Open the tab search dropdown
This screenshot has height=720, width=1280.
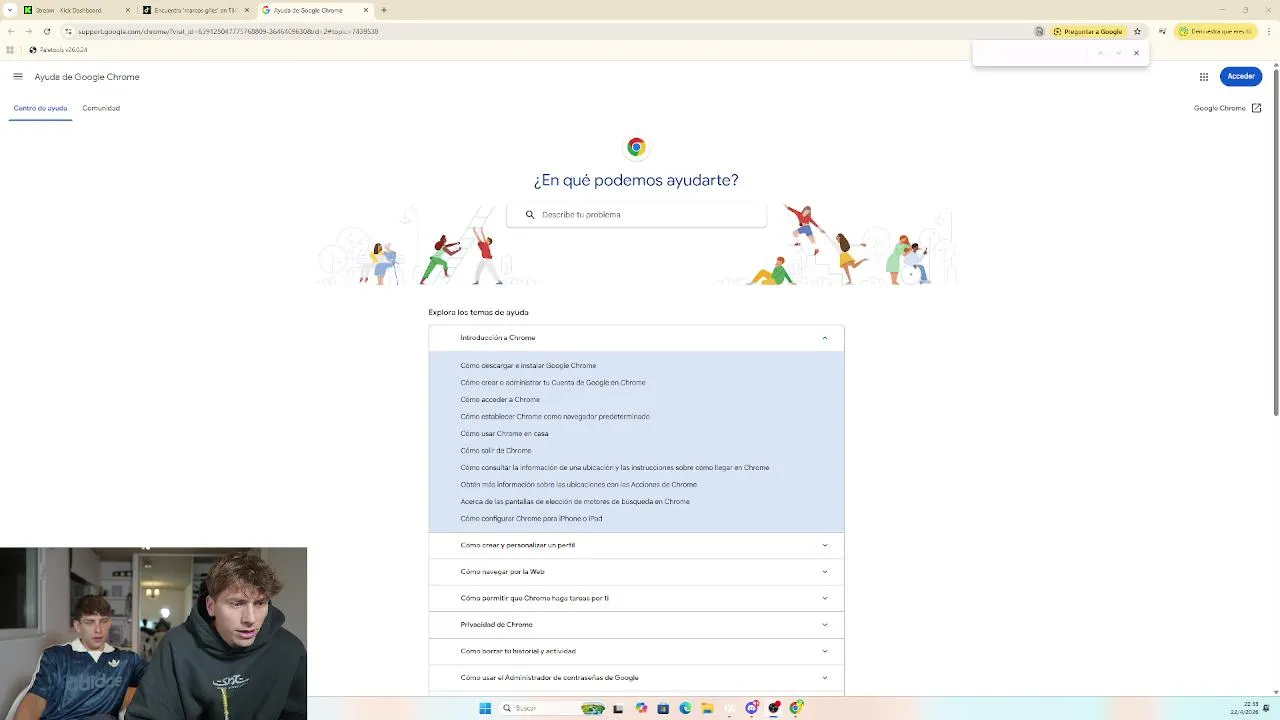11,10
